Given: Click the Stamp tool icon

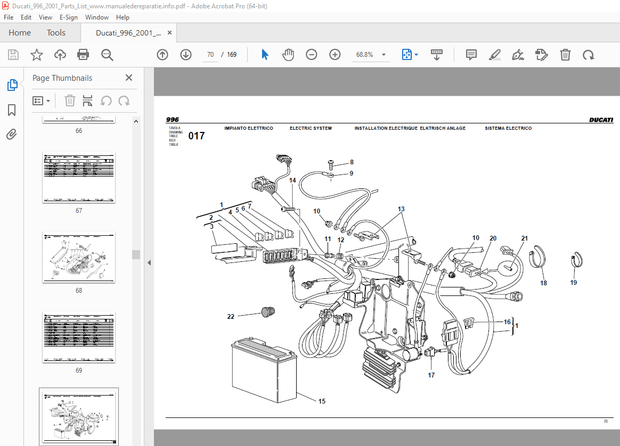Looking at the screenshot, I should pos(541,55).
